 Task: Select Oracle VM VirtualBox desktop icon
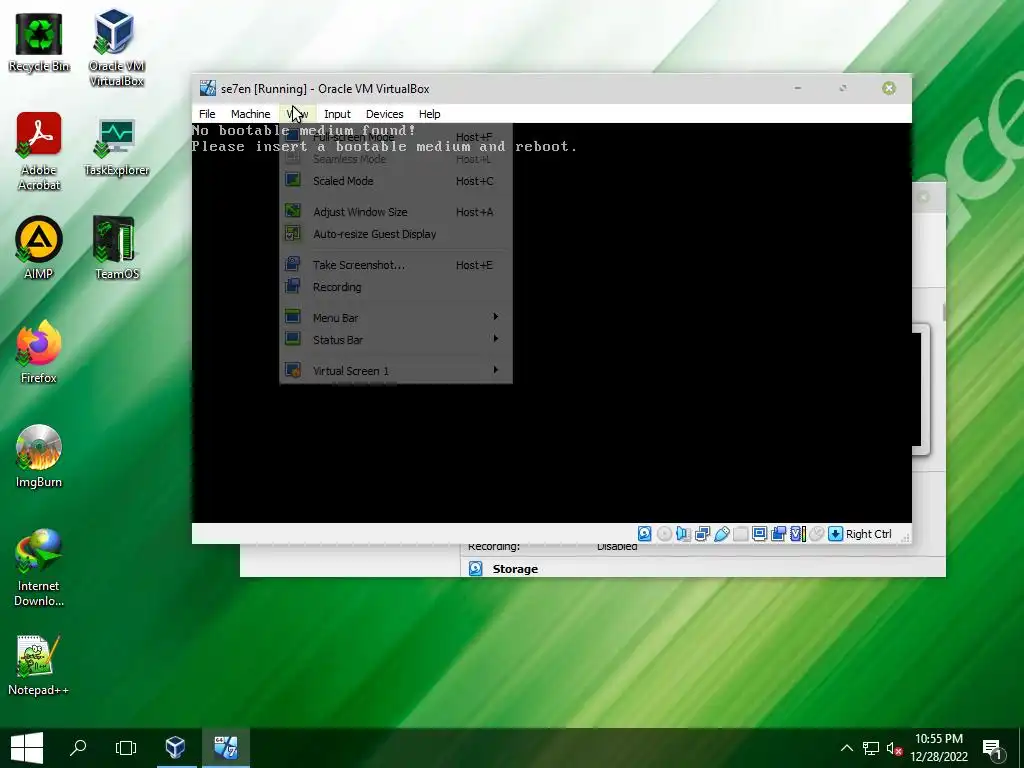116,48
